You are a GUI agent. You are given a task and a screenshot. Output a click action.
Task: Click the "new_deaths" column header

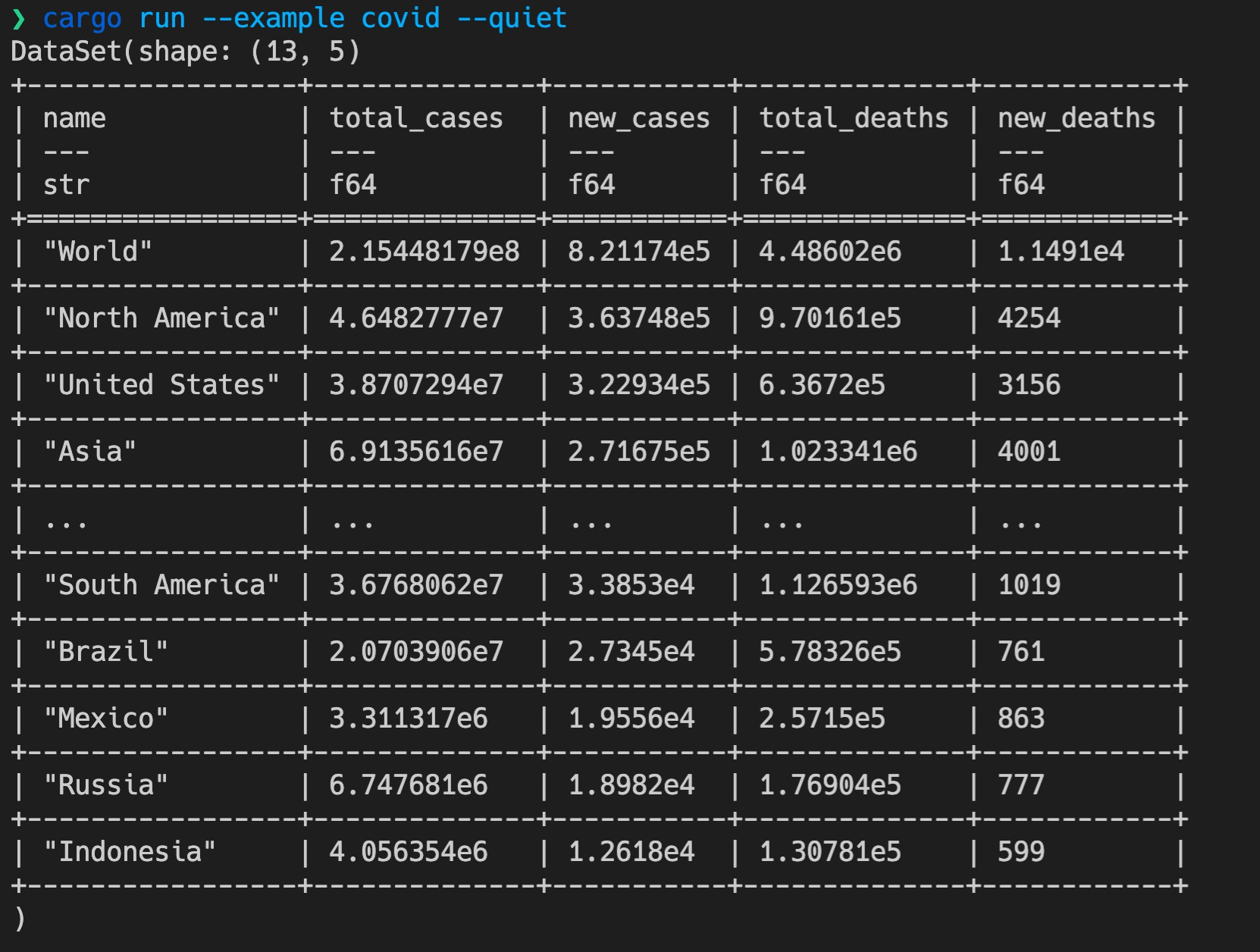(1076, 118)
